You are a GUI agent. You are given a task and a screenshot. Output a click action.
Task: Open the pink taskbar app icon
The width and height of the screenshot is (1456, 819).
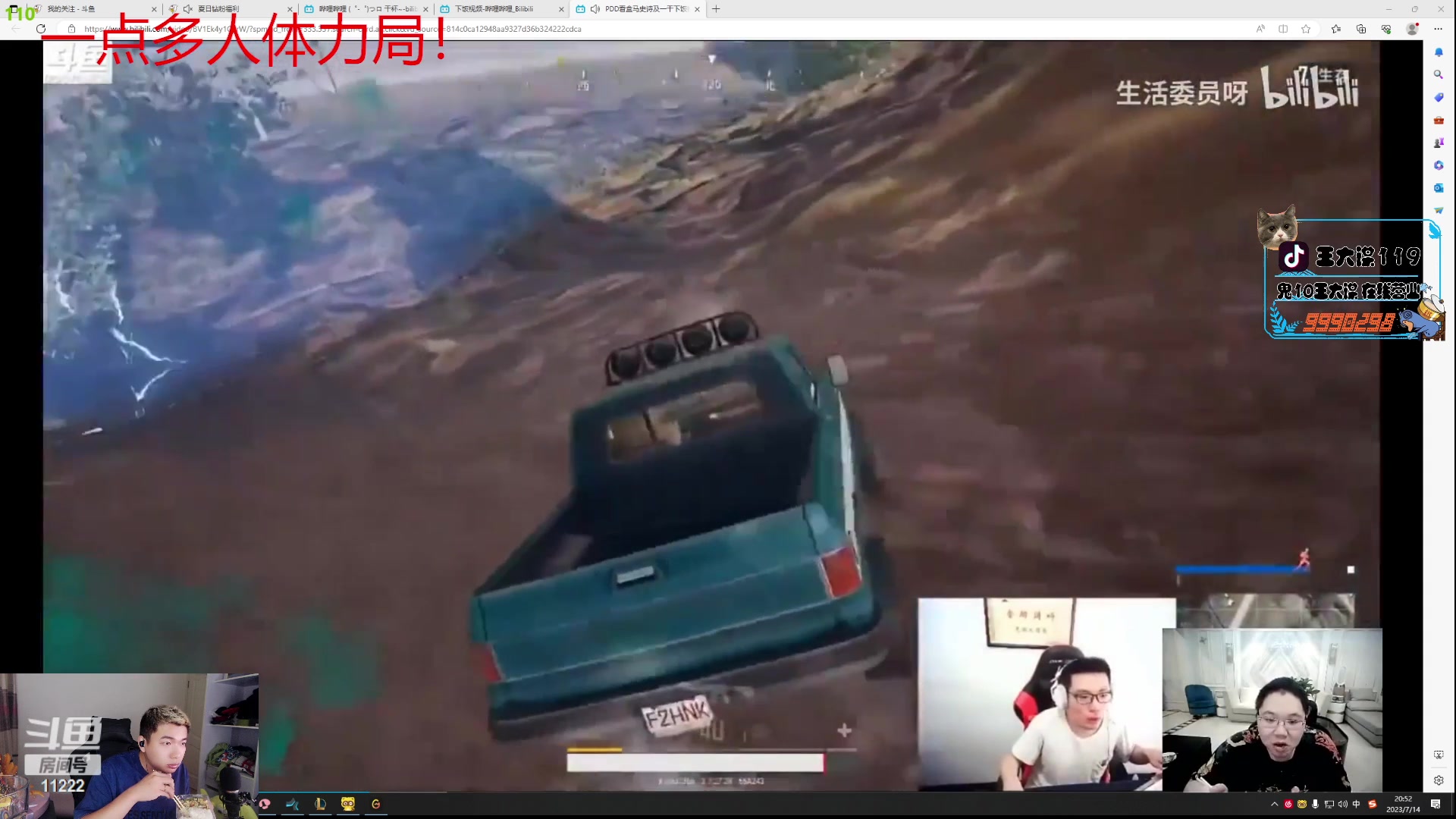265,804
